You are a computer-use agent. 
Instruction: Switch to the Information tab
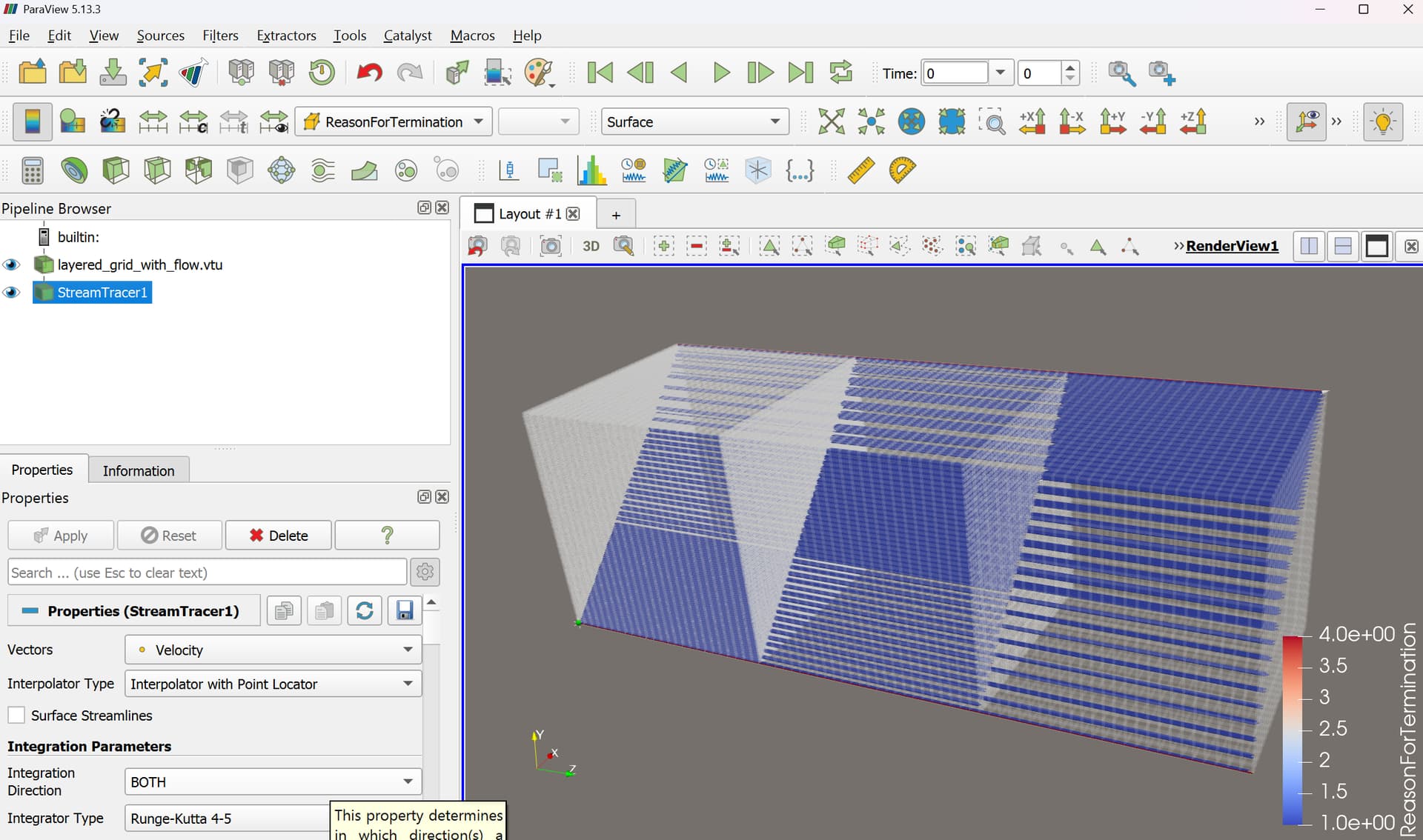pyautogui.click(x=139, y=470)
